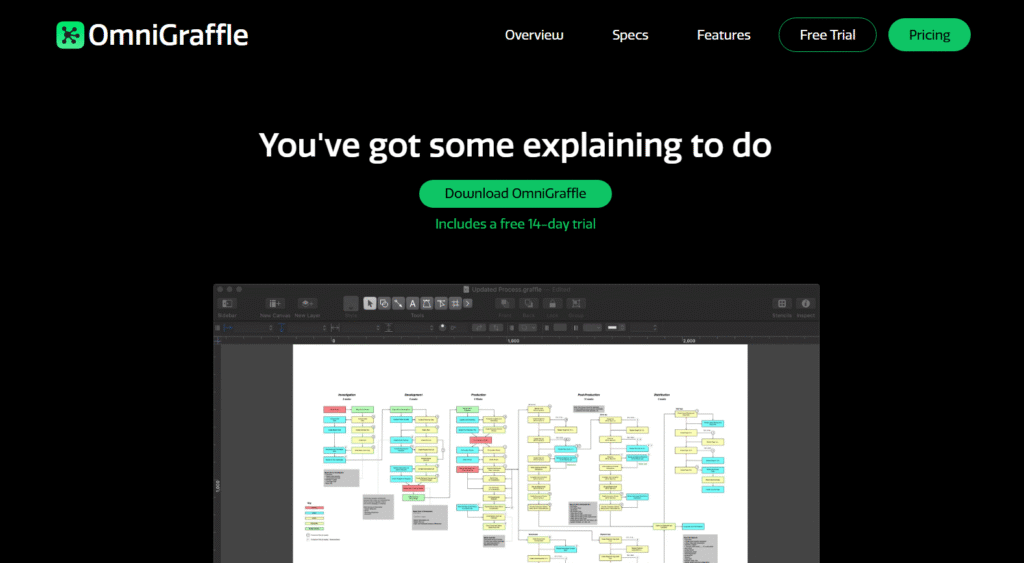Click the OmniGraffle logo icon
This screenshot has width=1024, height=563.
[70, 35]
